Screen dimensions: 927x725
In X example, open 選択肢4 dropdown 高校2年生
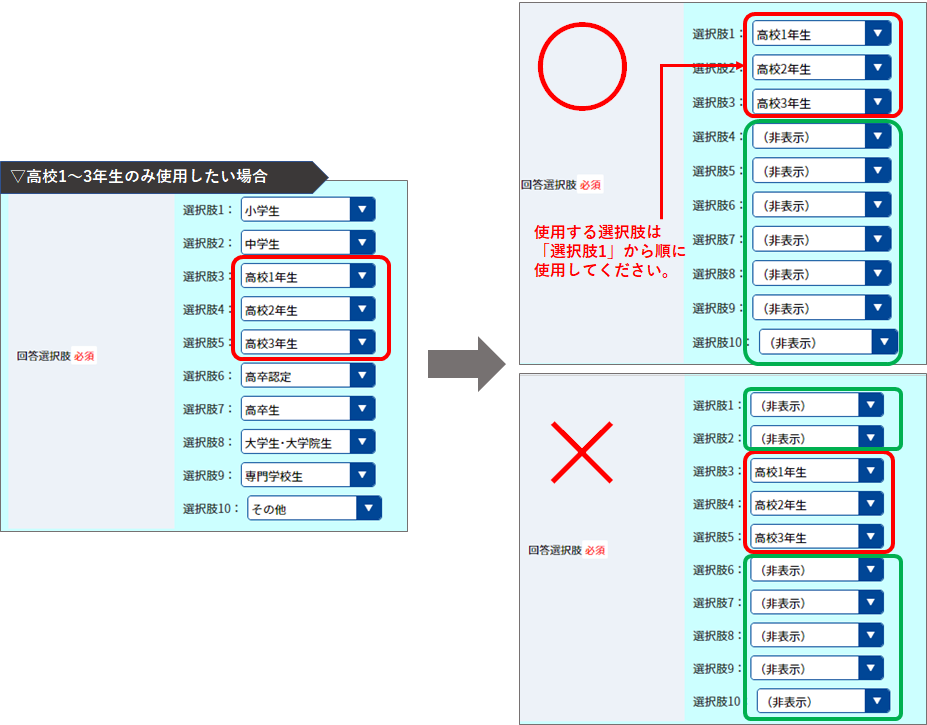[817, 504]
